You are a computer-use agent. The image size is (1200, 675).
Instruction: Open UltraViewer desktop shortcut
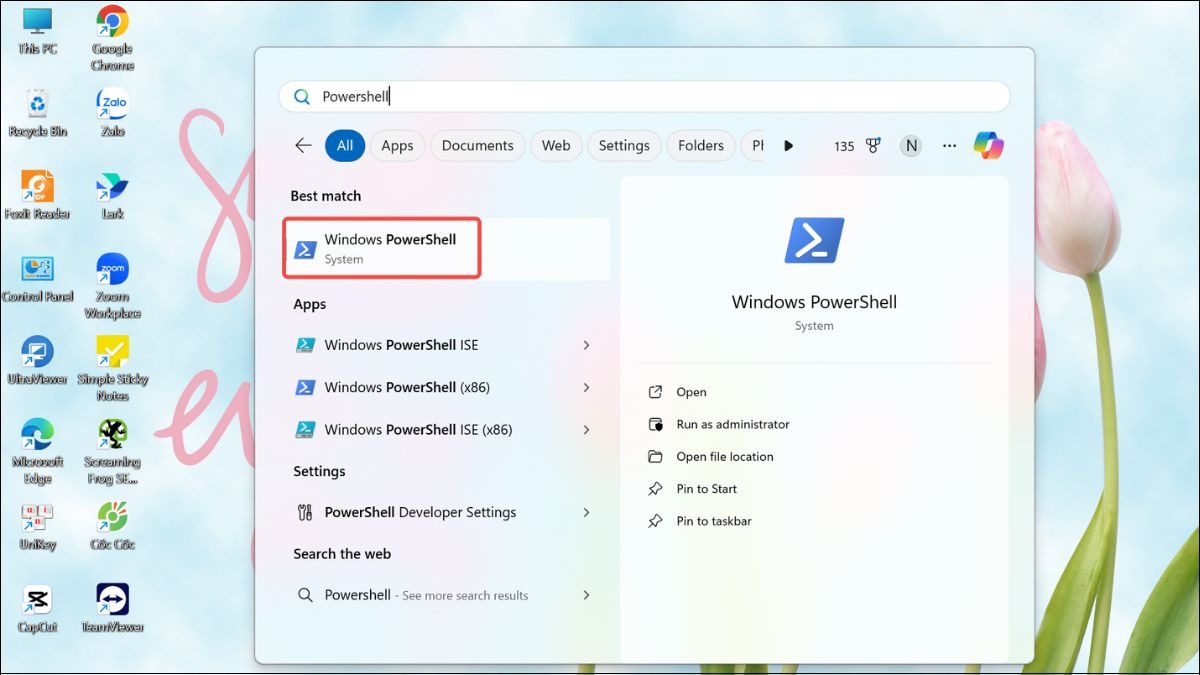click(x=37, y=362)
